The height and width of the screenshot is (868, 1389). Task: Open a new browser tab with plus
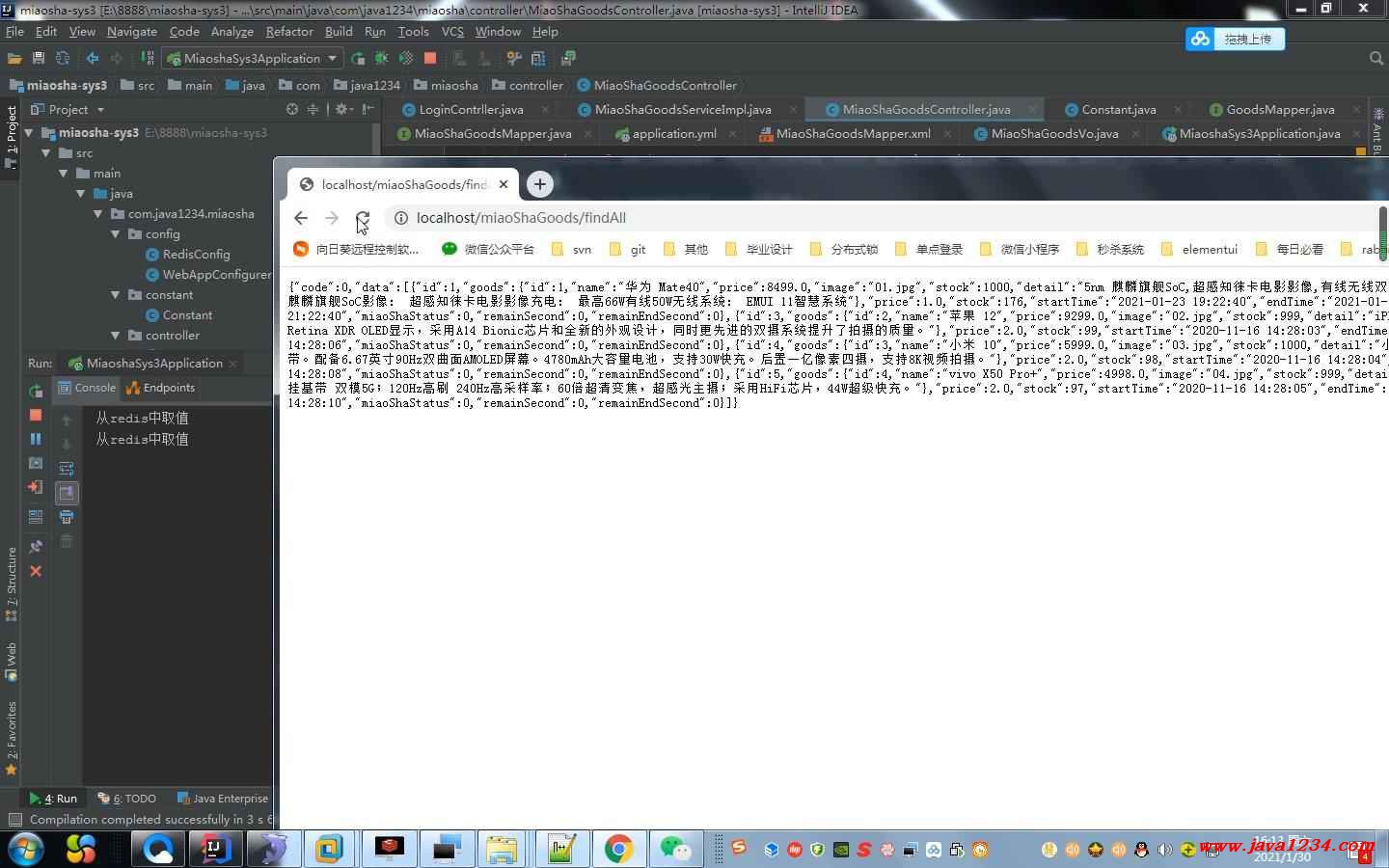click(540, 184)
